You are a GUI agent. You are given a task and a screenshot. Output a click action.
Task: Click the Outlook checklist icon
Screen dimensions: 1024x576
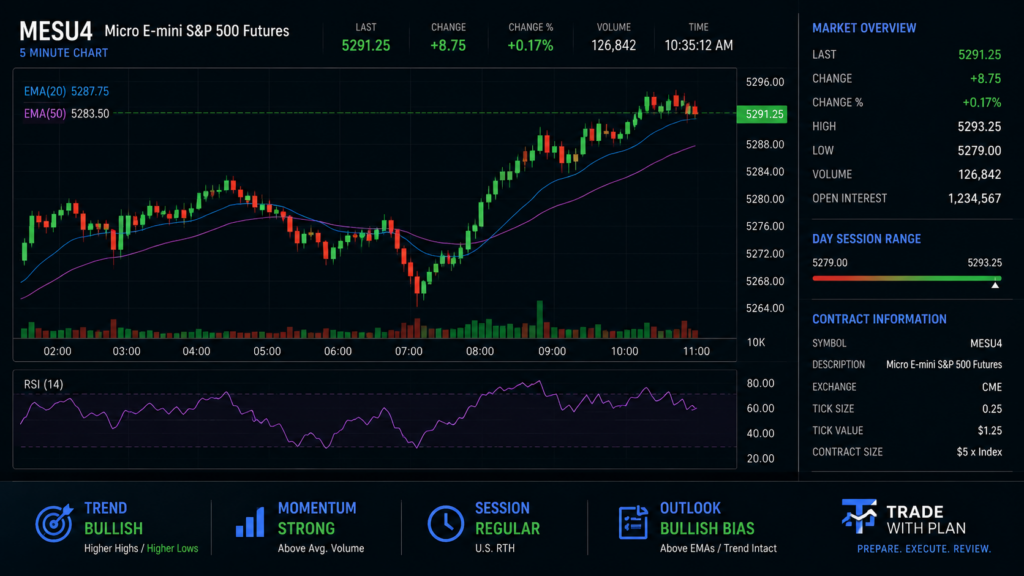[633, 522]
